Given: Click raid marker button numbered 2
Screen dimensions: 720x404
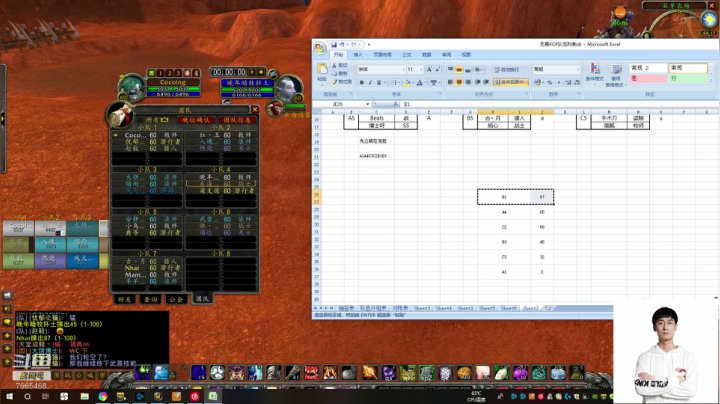Looking at the screenshot, I should click(169, 73).
